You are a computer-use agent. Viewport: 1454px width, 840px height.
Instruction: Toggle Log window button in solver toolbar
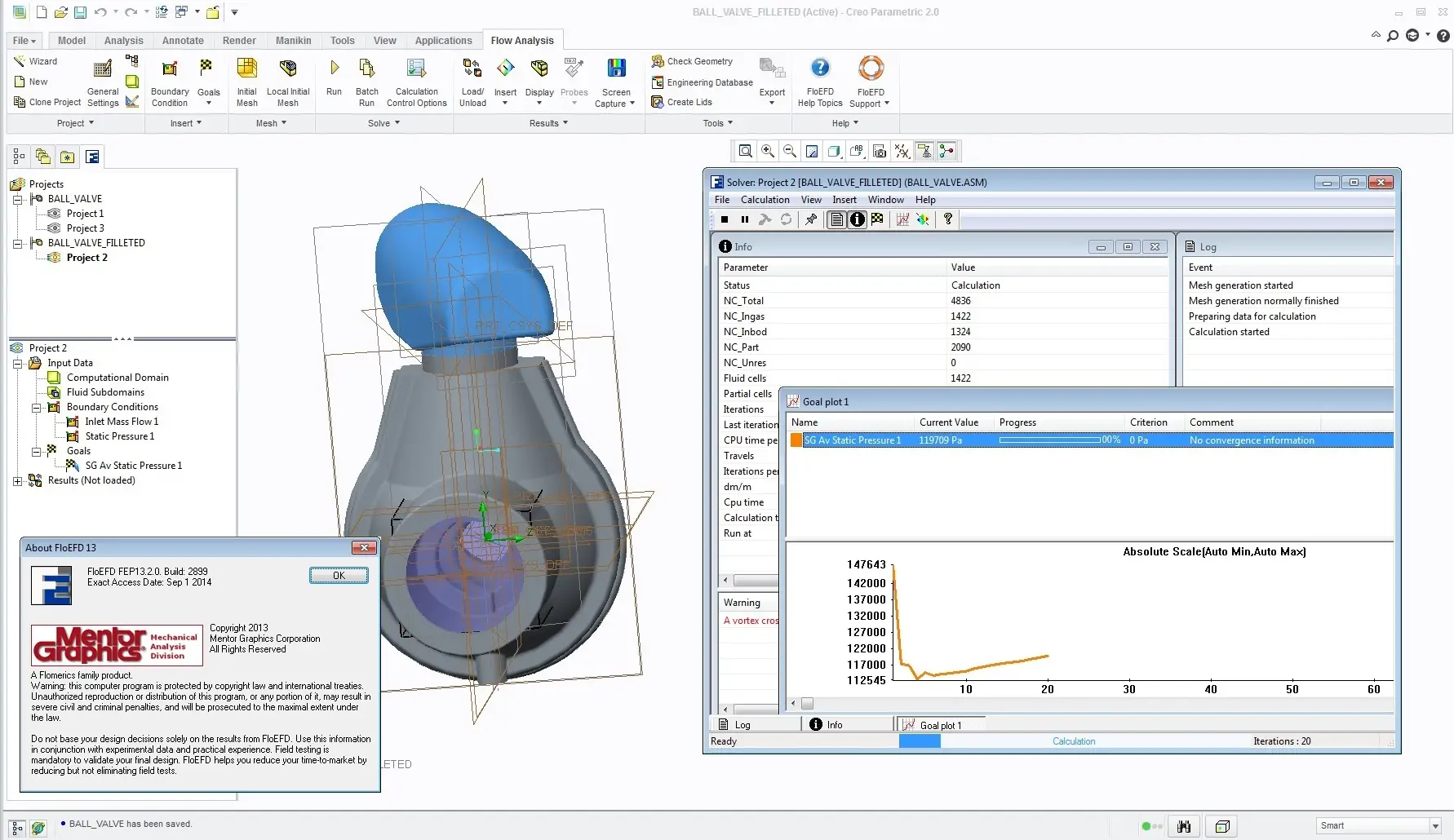pyautogui.click(x=836, y=219)
